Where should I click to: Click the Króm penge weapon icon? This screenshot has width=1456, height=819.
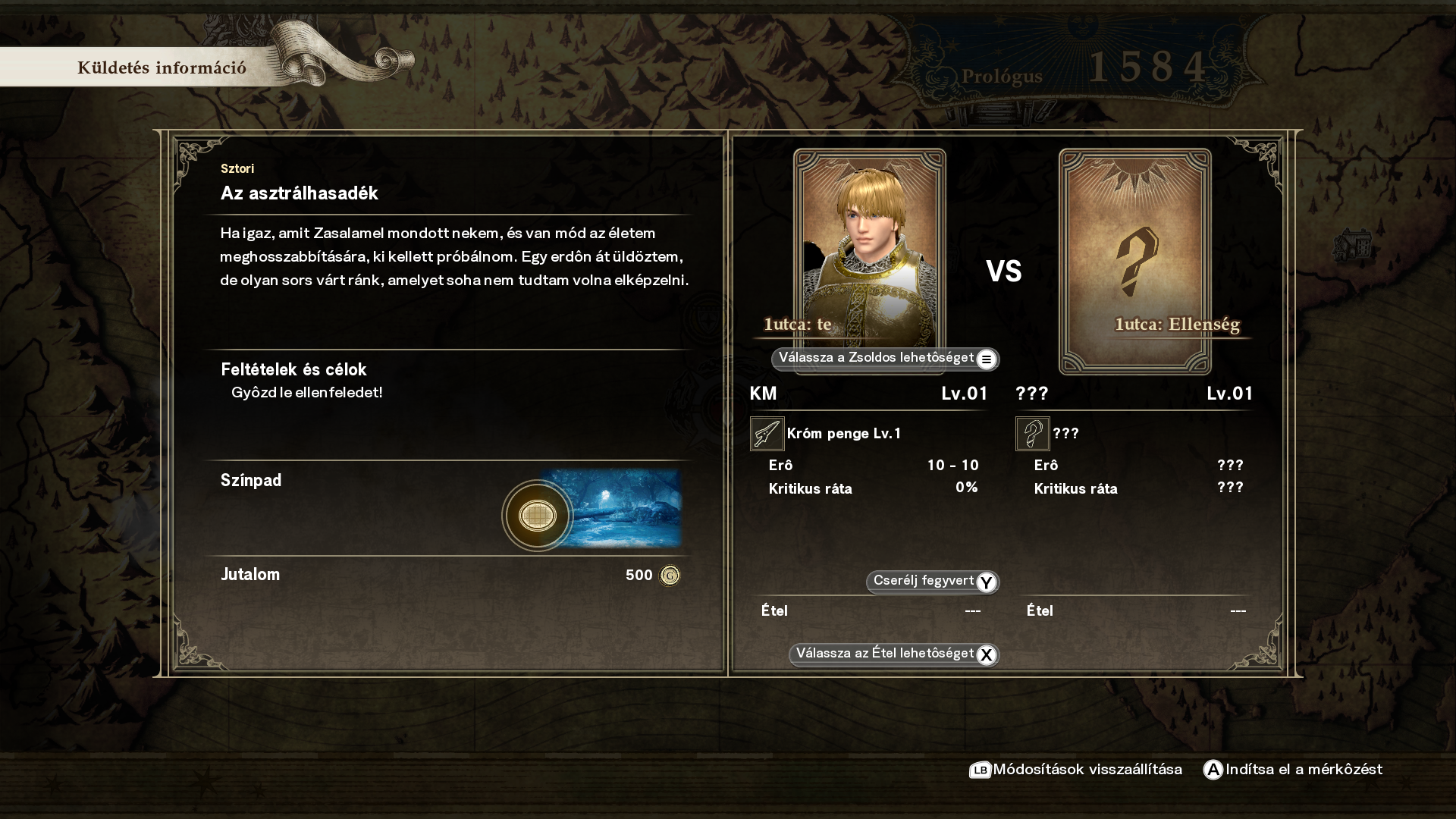(767, 434)
